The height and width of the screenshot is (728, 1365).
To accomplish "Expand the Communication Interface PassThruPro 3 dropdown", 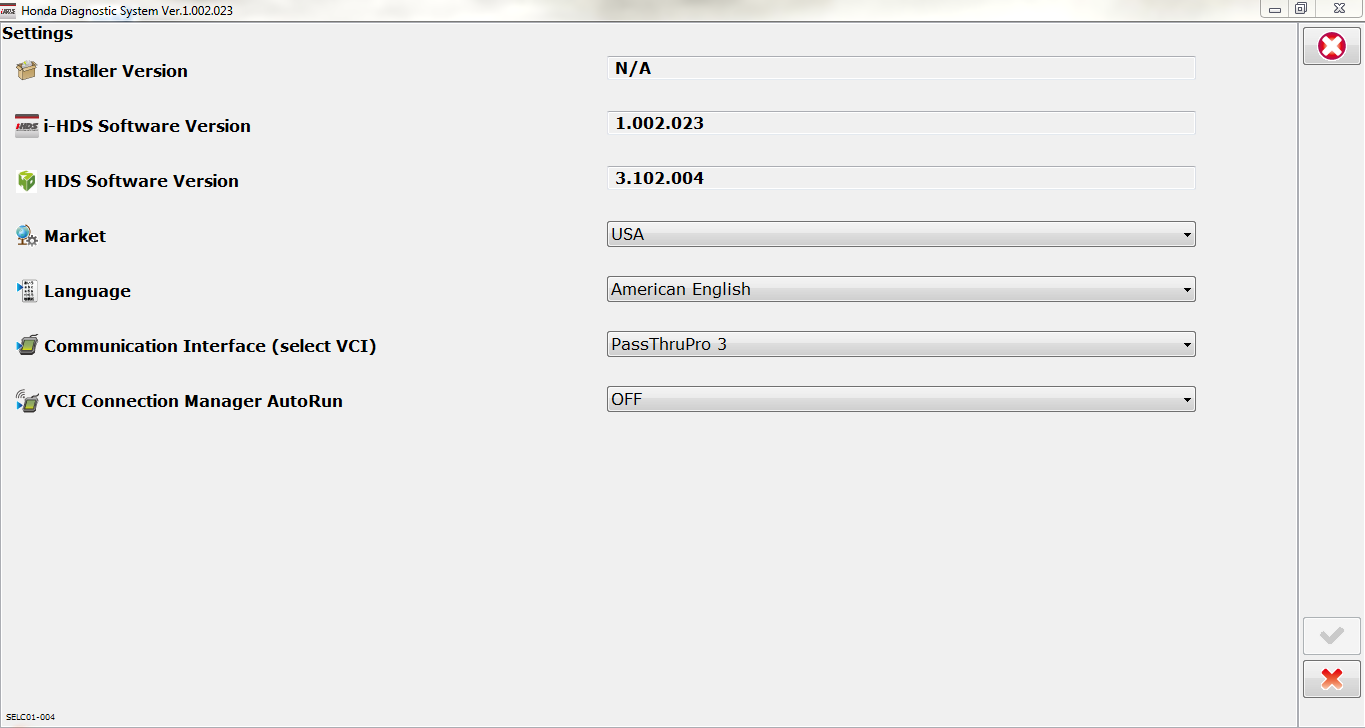I will (x=1186, y=344).
